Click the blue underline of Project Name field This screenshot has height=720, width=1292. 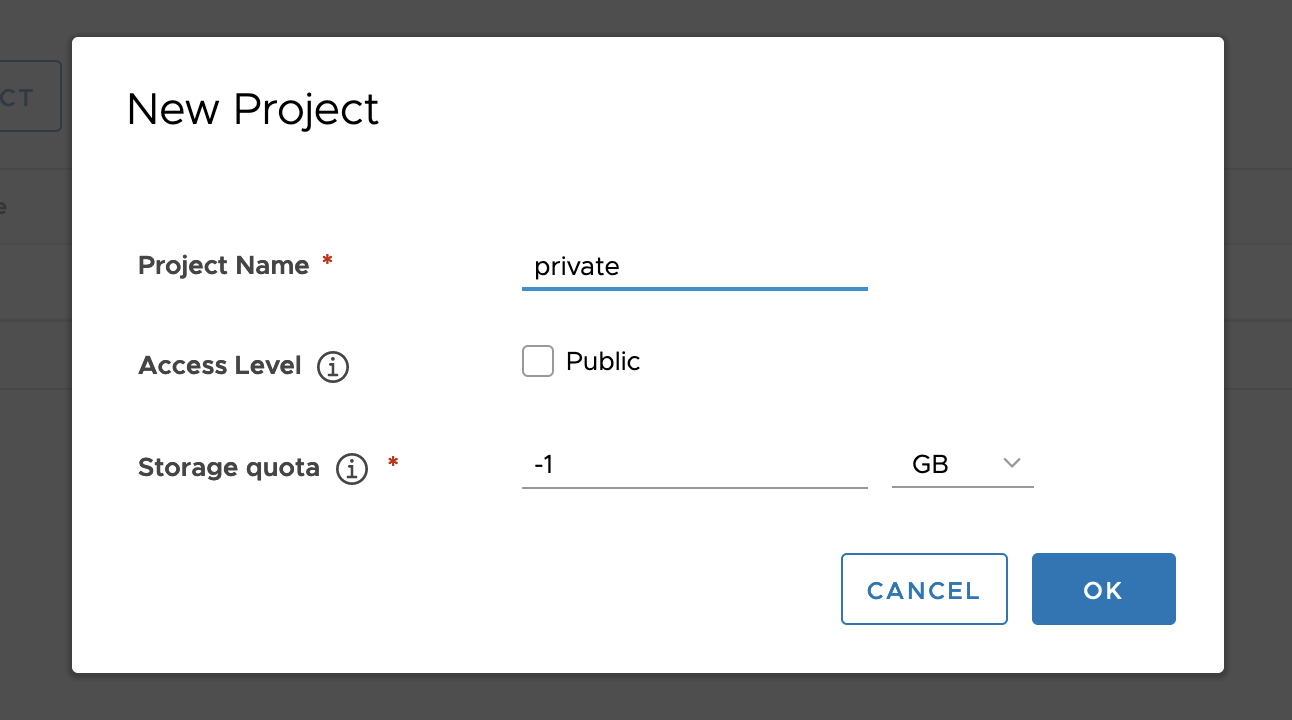pyautogui.click(x=694, y=288)
